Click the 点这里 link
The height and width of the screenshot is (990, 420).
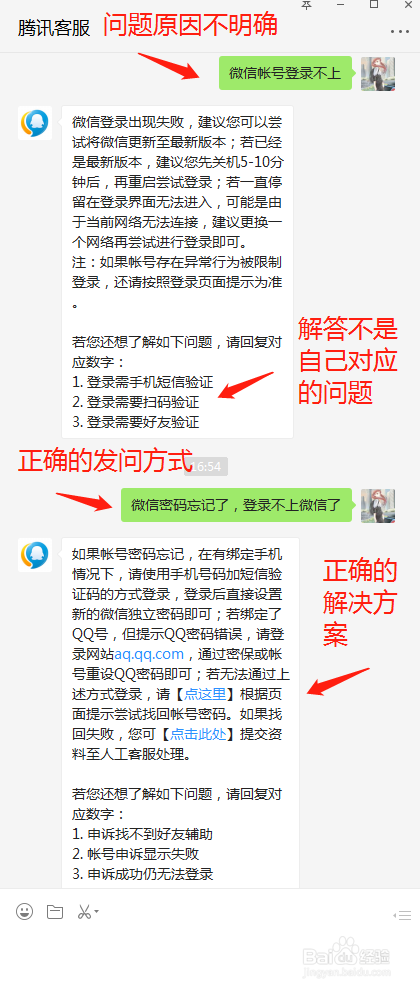pos(205,695)
